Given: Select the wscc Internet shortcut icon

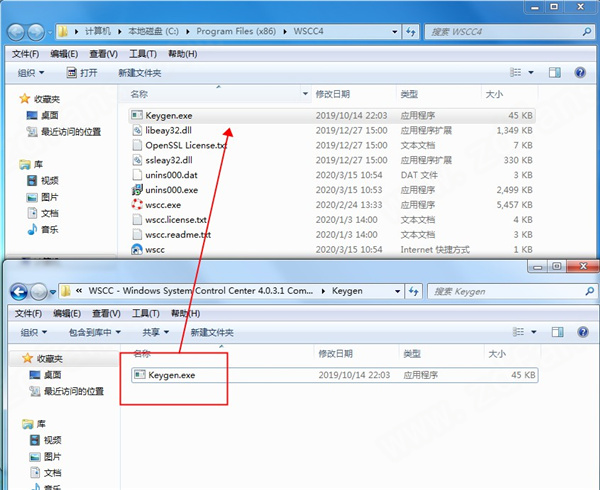Looking at the screenshot, I should (137, 249).
